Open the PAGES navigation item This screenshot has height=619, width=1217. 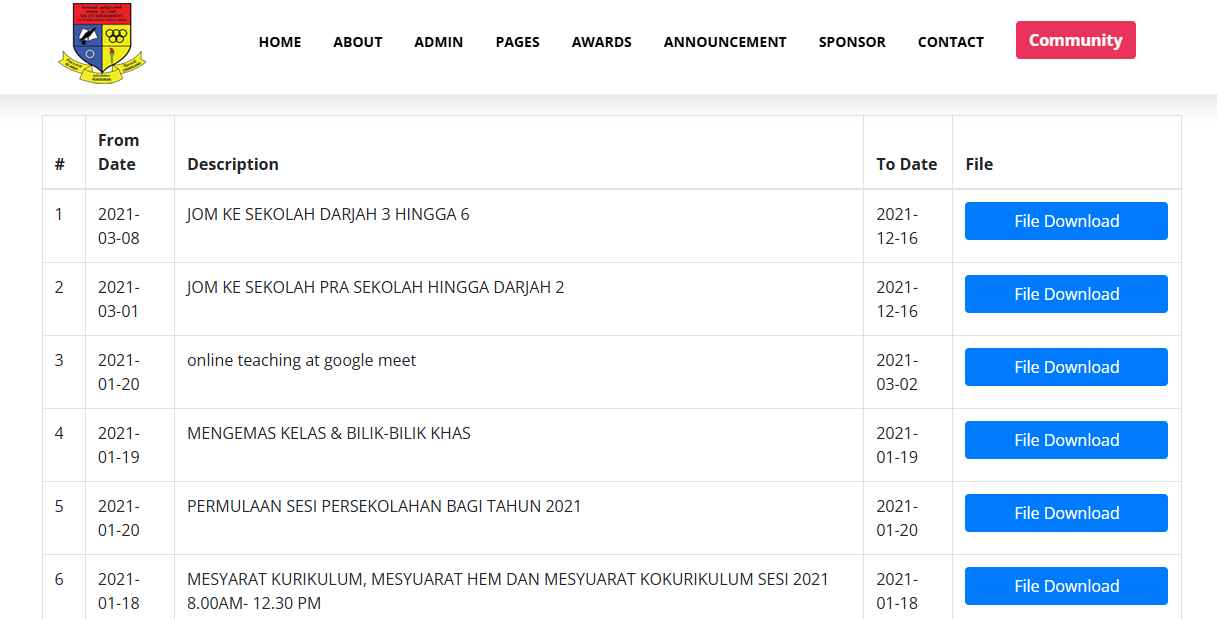[517, 42]
